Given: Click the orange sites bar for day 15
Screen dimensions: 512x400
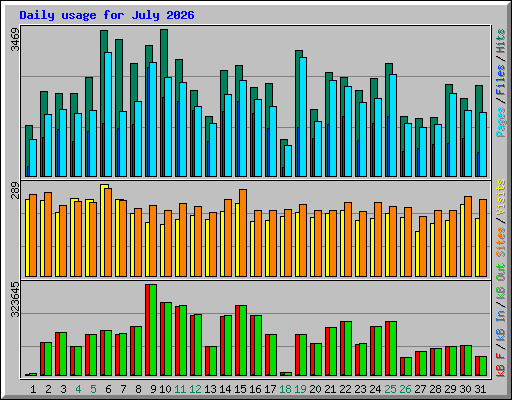Looking at the screenshot, I should tap(243, 233).
